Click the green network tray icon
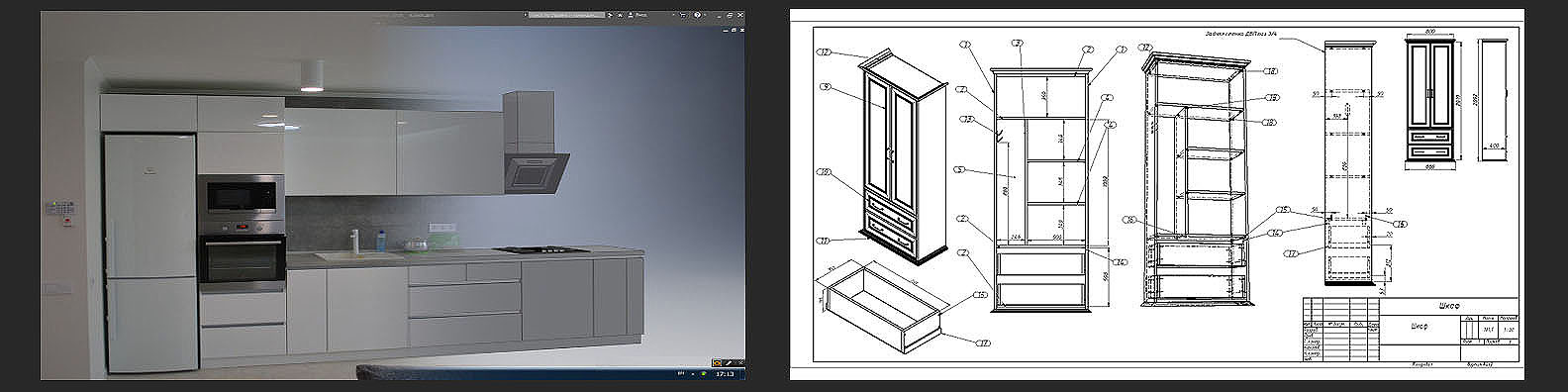The width and height of the screenshot is (1568, 392). (x=703, y=374)
